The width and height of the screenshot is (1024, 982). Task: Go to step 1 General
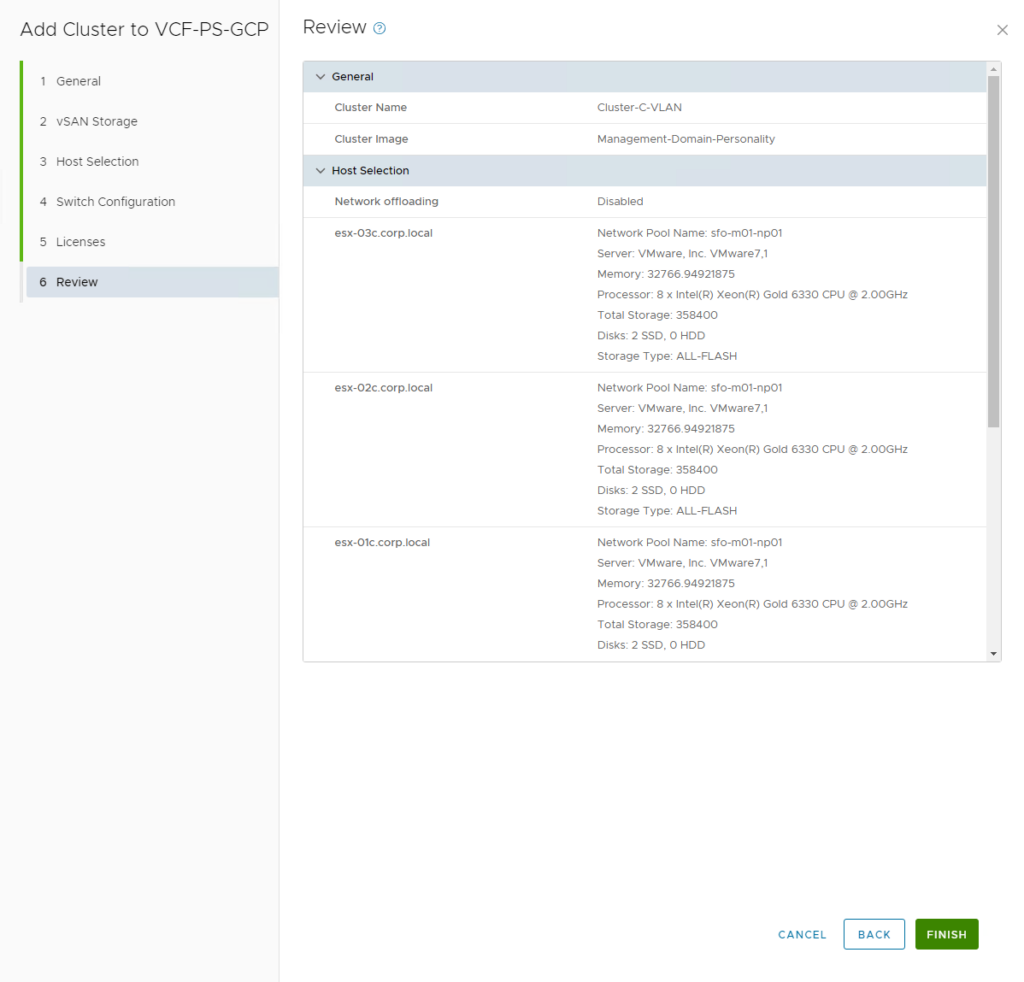click(x=78, y=81)
